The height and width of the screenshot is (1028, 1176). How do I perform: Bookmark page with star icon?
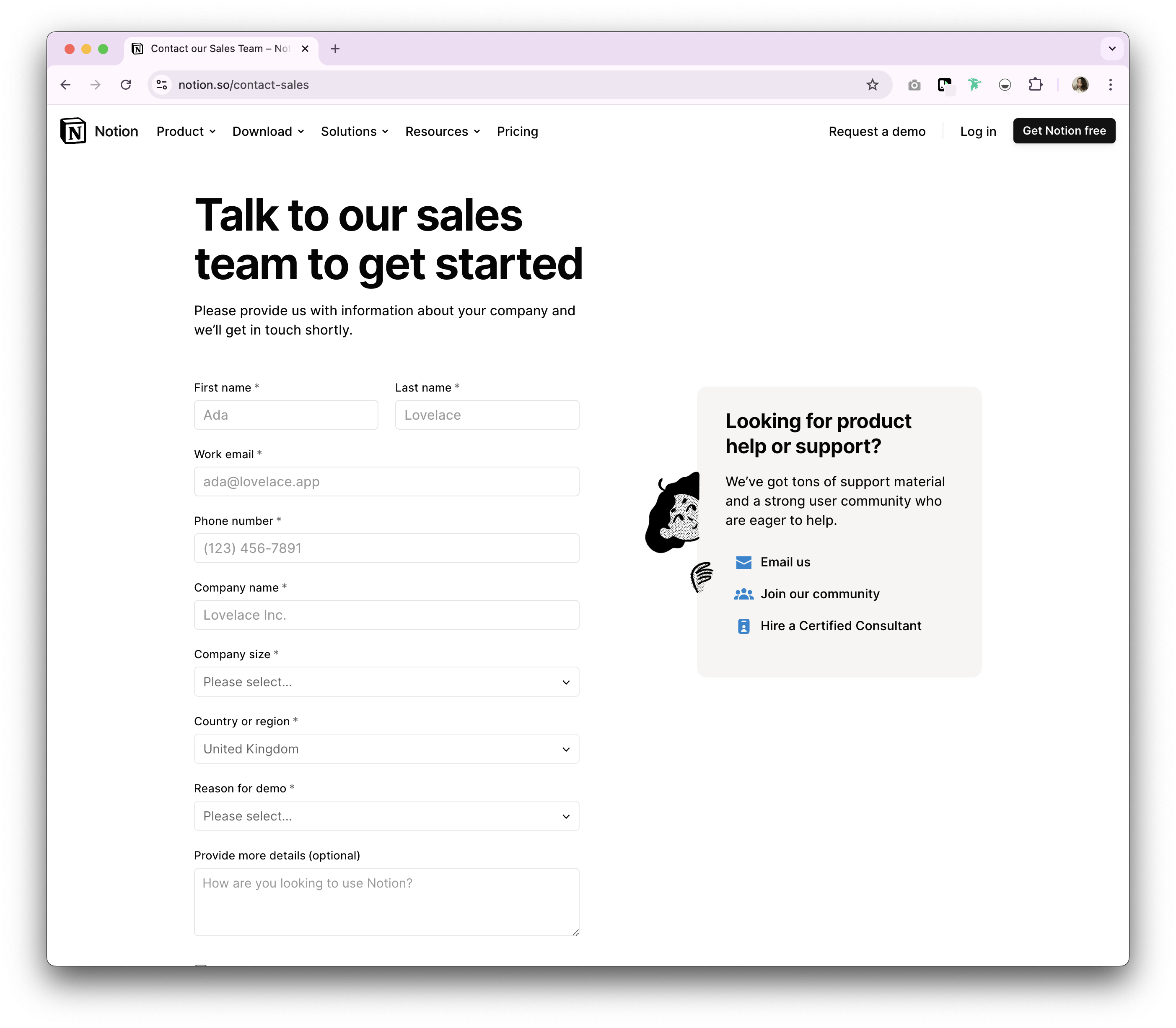(872, 85)
